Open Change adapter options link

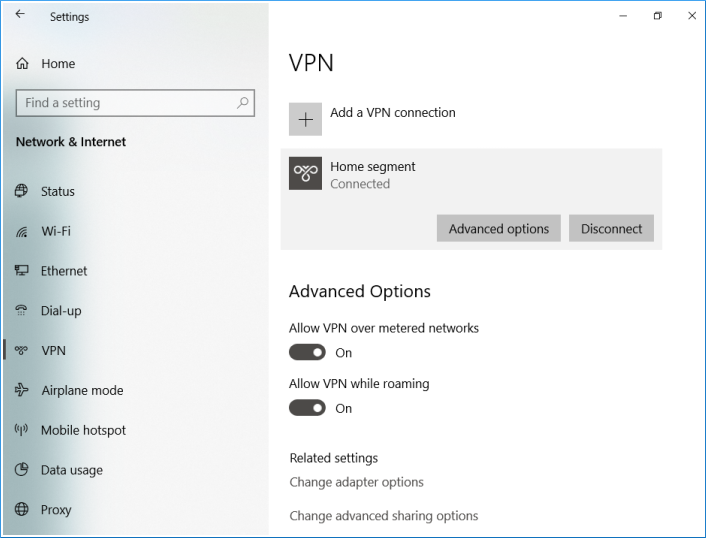[356, 482]
